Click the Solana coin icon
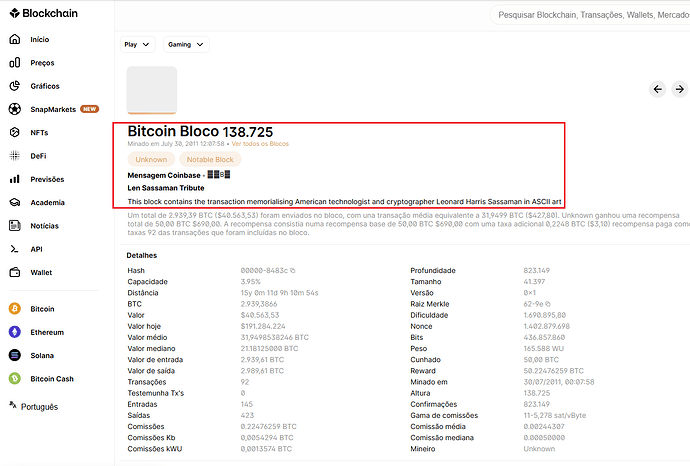Screen dimensions: 690x466 pos(15,355)
